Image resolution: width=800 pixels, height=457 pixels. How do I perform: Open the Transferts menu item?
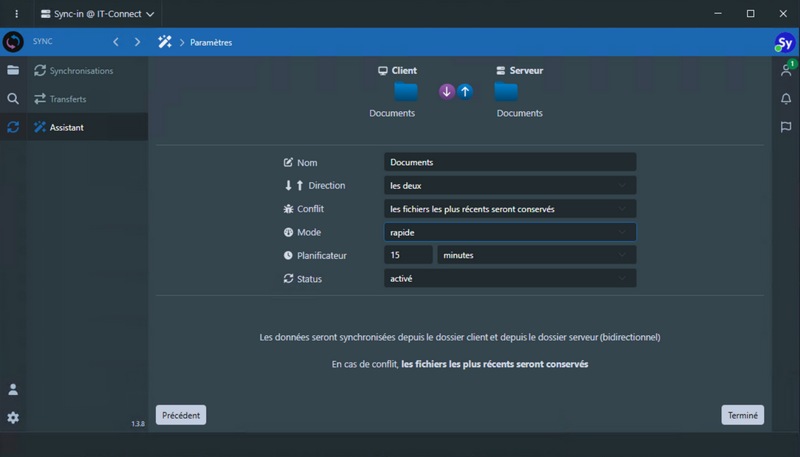point(68,99)
